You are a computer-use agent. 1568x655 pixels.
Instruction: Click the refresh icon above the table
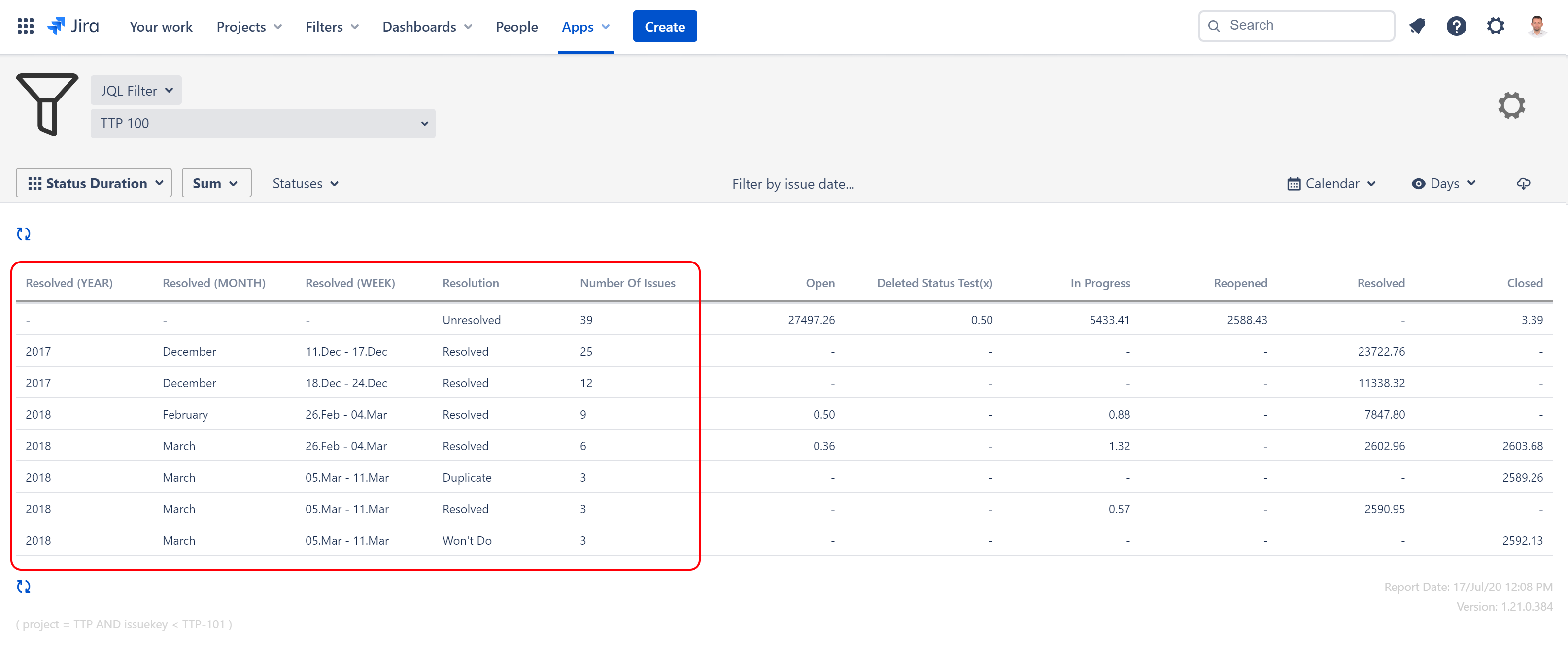tap(24, 234)
